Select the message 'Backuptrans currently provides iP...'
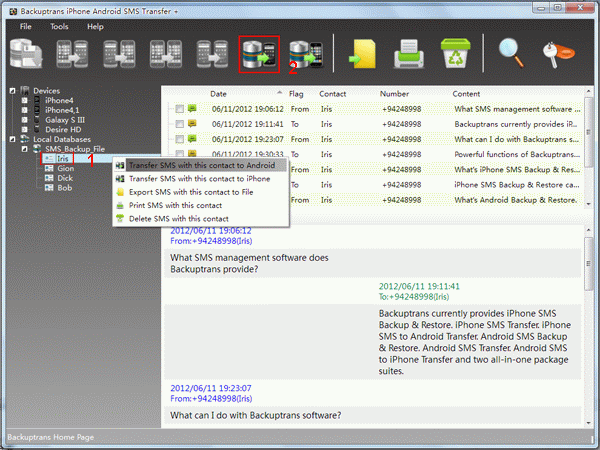Viewport: 600px width, 450px height. click(516, 124)
